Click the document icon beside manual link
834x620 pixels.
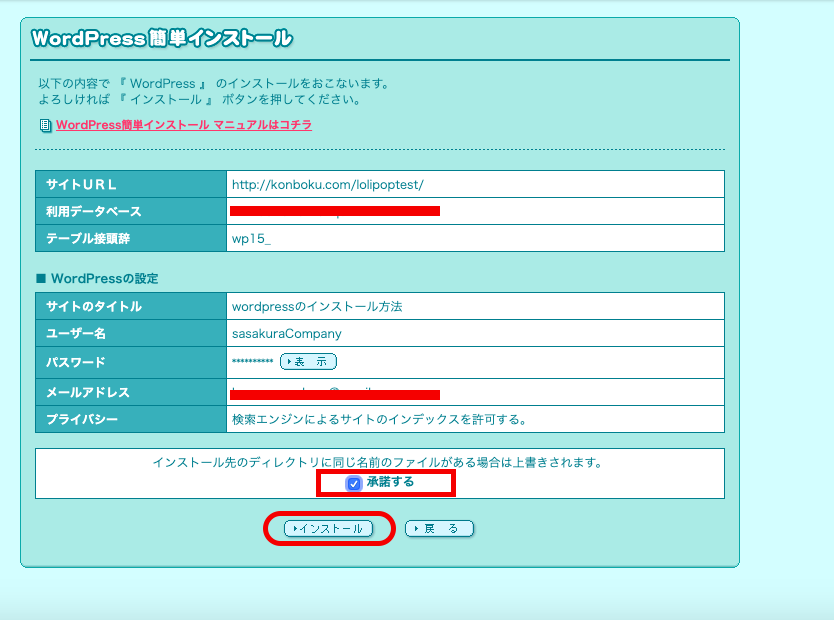pyautogui.click(x=45, y=125)
